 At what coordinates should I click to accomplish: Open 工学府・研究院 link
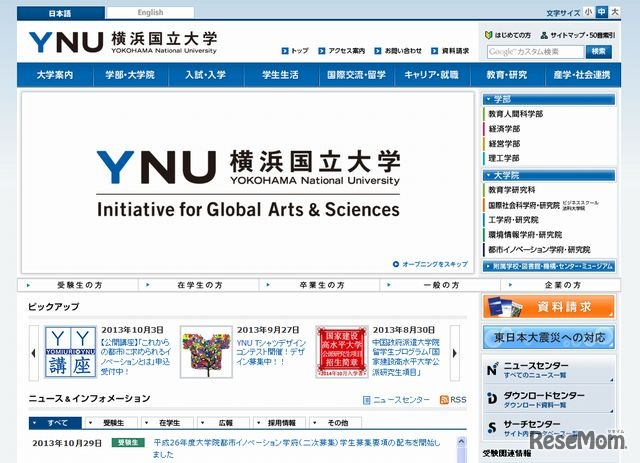click(x=513, y=220)
